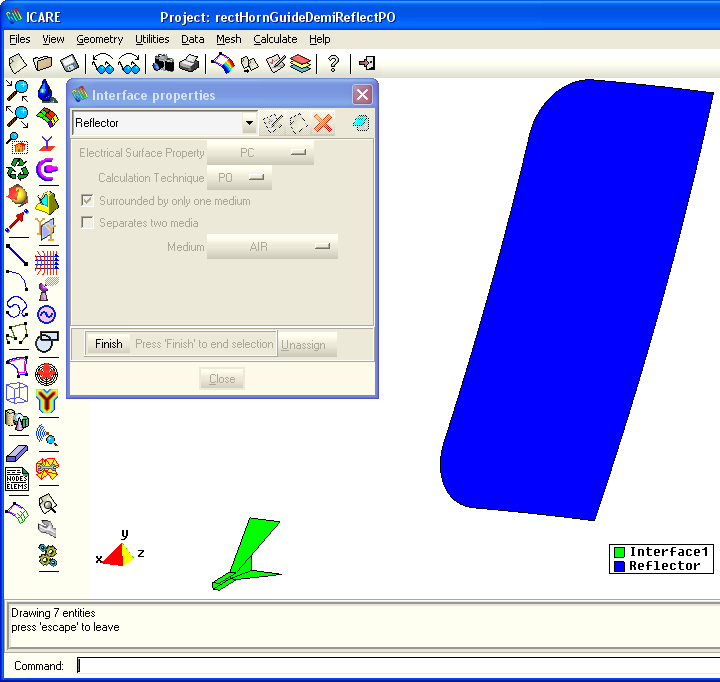720x682 pixels.
Task: Select the Zoom in magnifier tool
Action: [17, 91]
